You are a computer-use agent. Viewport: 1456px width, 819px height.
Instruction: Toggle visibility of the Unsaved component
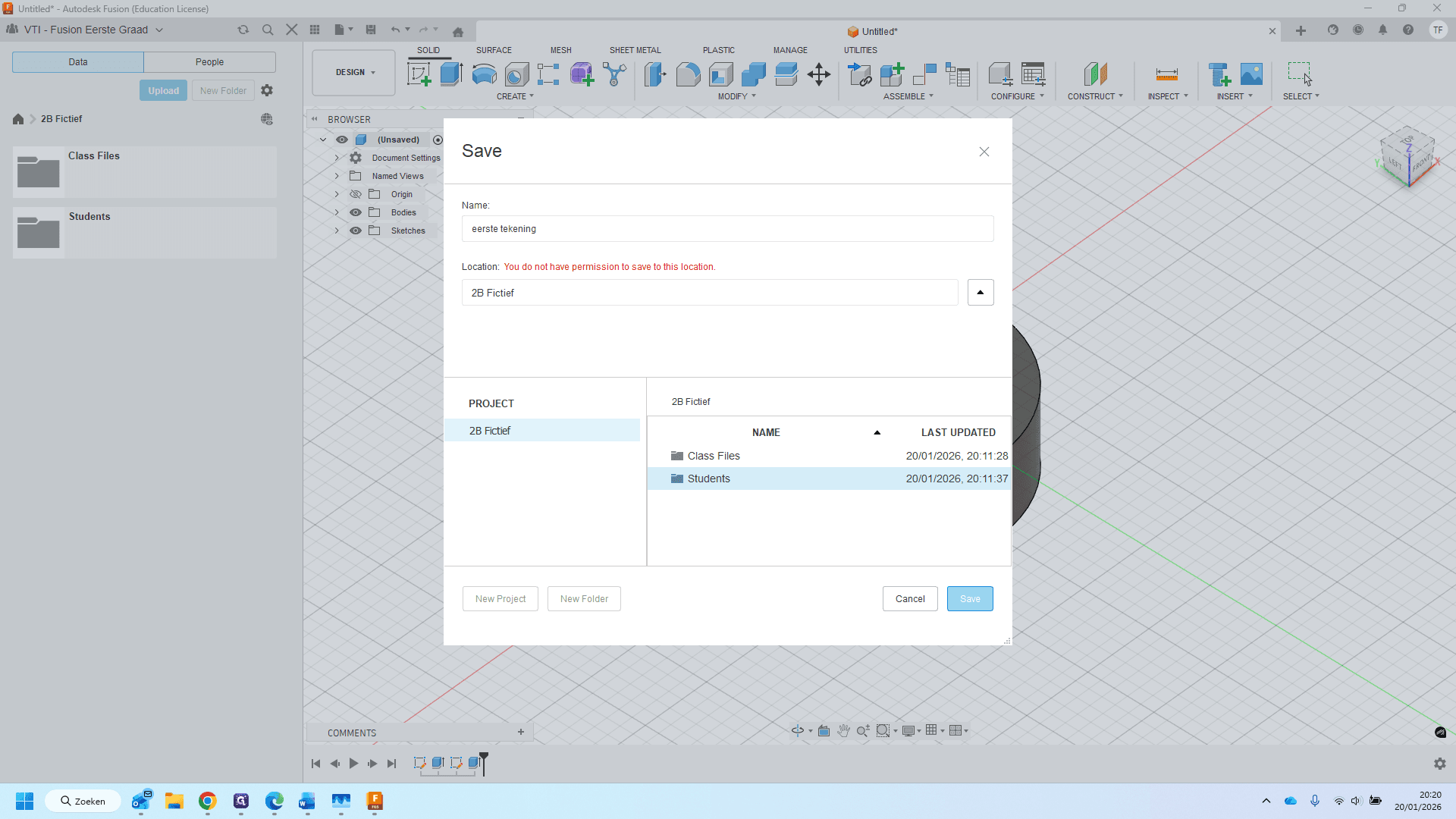(x=342, y=140)
